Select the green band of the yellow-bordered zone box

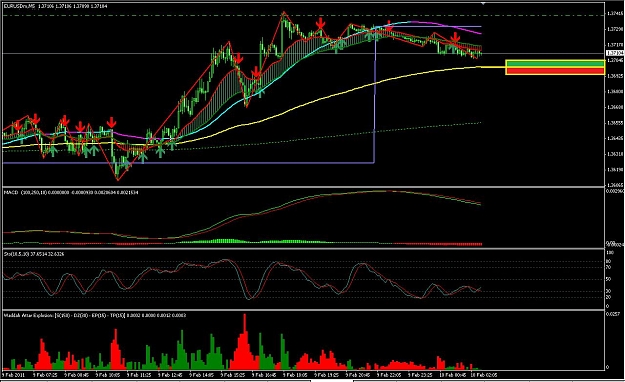pyautogui.click(x=555, y=64)
